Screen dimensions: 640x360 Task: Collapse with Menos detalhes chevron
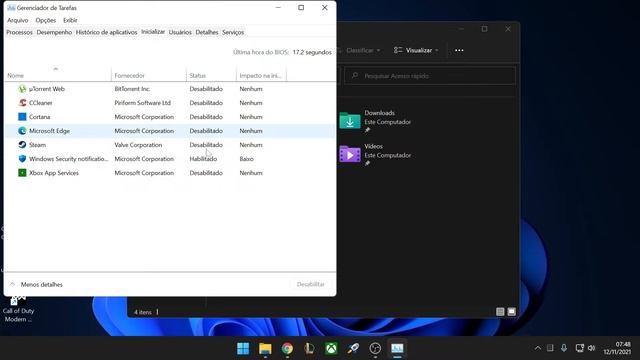[x=13, y=284]
